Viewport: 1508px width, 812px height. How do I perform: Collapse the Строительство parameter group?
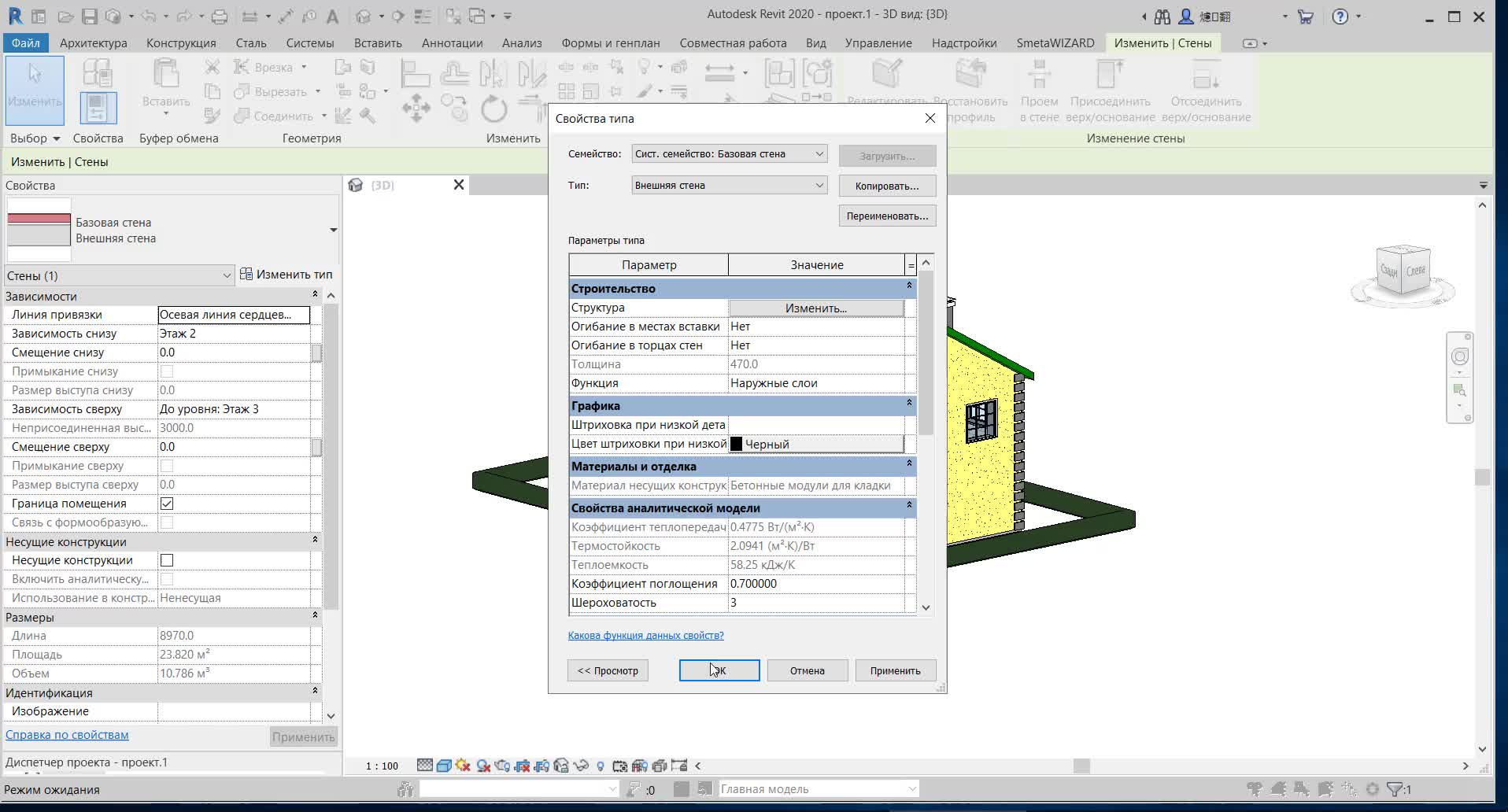pos(909,286)
